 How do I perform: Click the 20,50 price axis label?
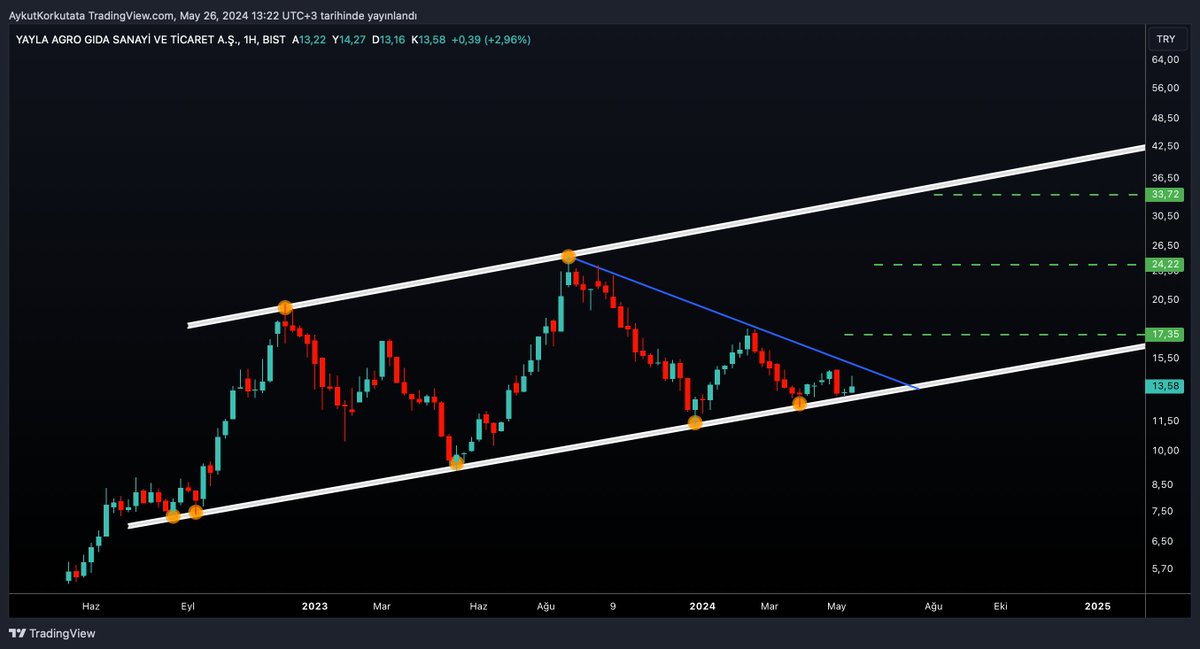click(1165, 300)
